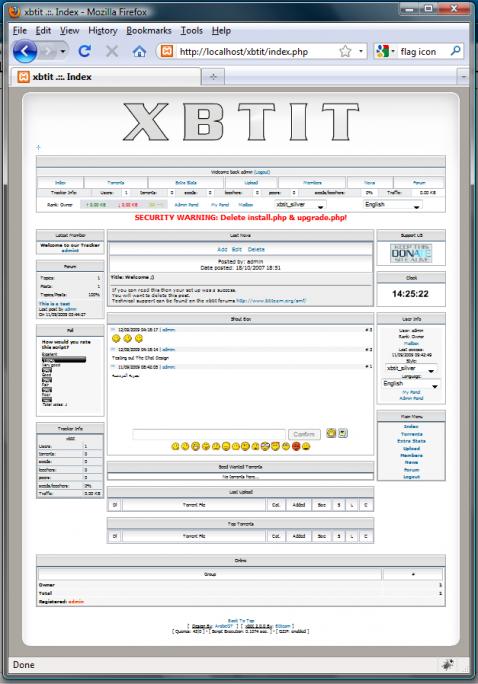Screen dimensions: 478x684
Task: Open the Bookmarks menu
Action: (x=149, y=31)
